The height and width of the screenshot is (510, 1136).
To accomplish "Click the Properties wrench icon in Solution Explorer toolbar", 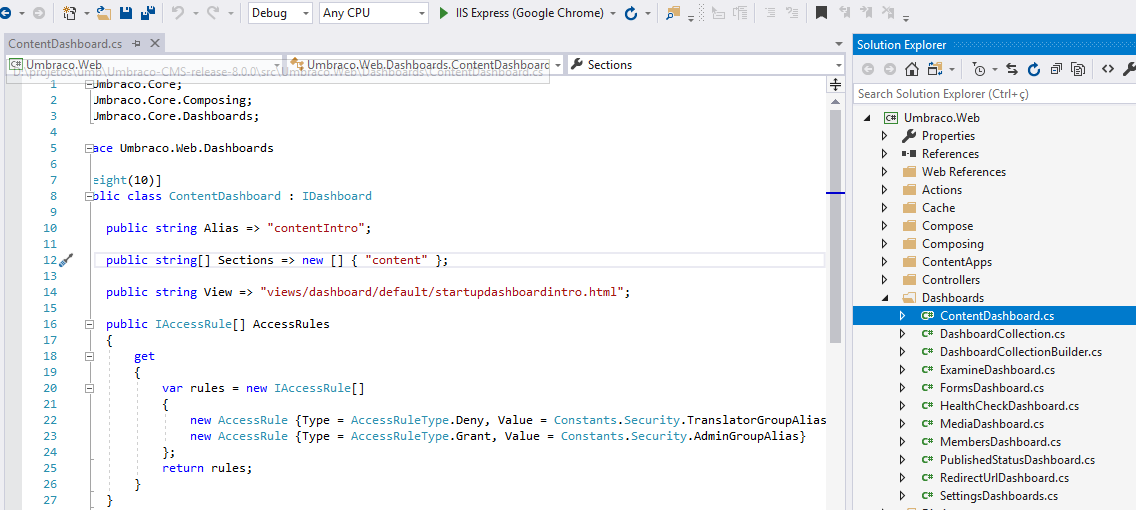I will [1129, 70].
